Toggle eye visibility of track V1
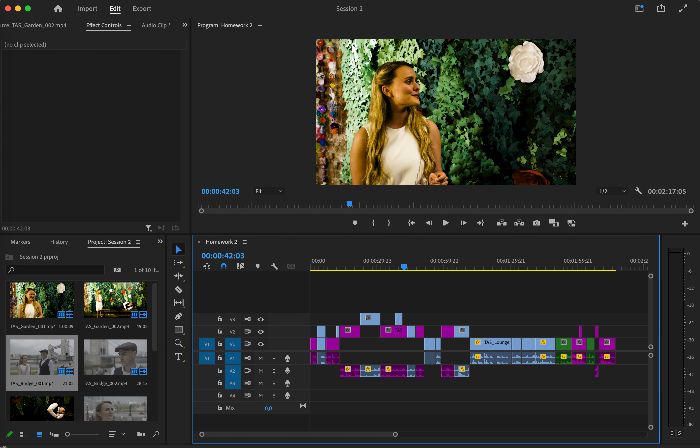Image resolution: width=700 pixels, height=448 pixels. (x=261, y=344)
